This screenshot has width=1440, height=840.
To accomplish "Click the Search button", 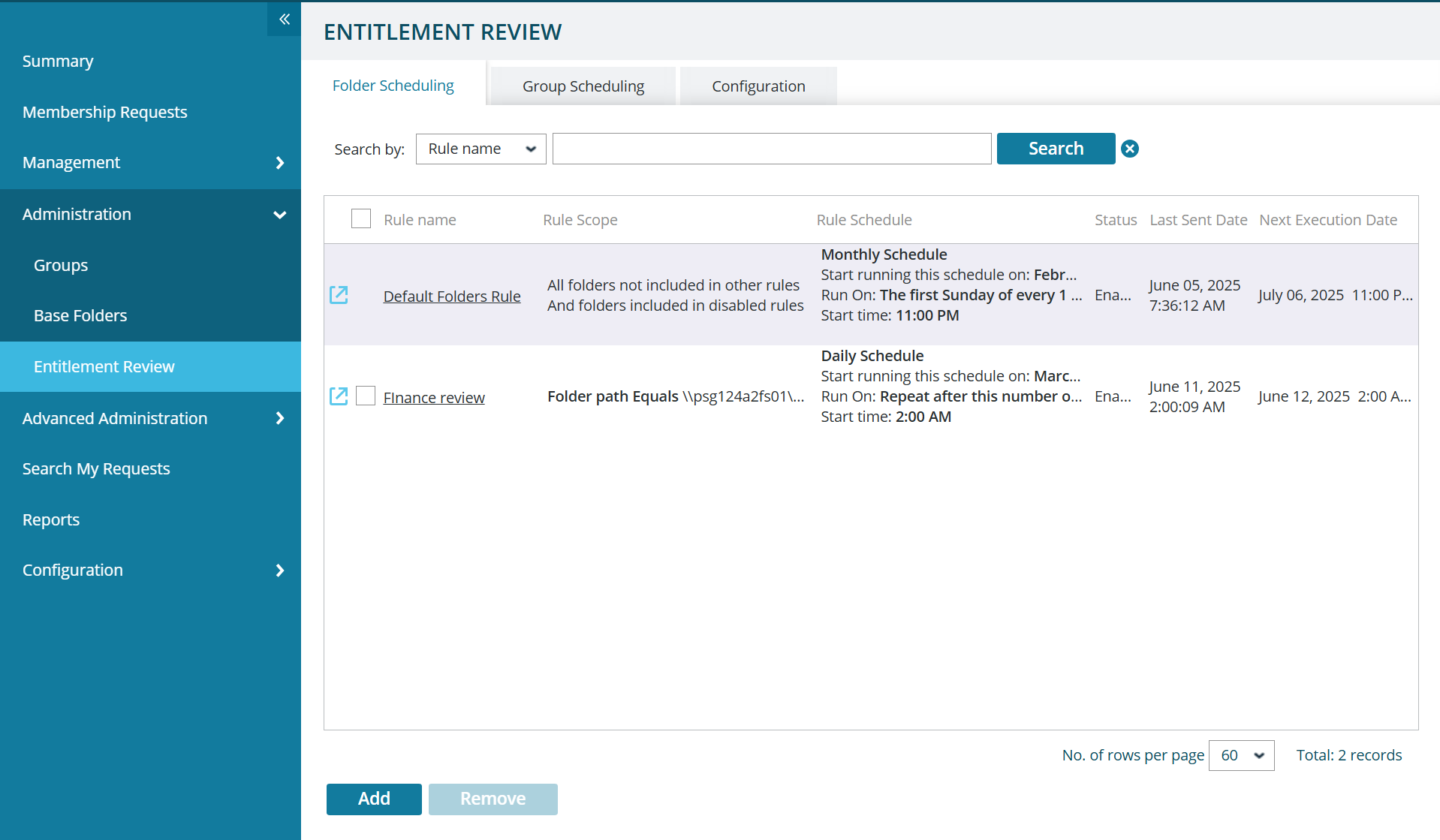I will tap(1055, 148).
